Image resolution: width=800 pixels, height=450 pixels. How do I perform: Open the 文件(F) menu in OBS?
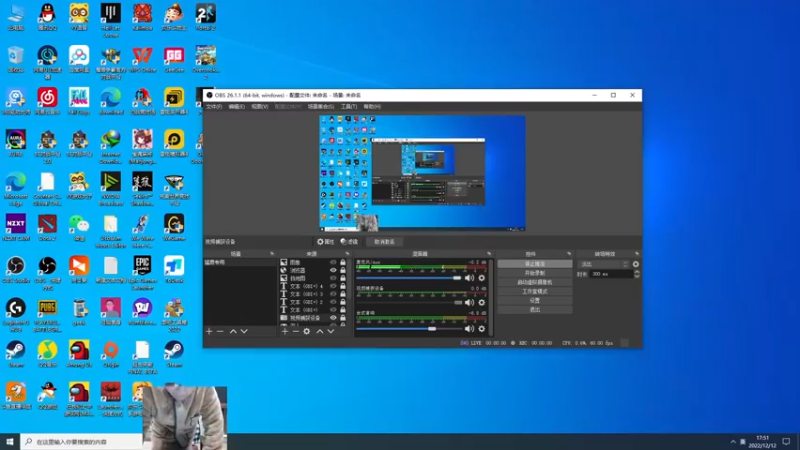[214, 107]
